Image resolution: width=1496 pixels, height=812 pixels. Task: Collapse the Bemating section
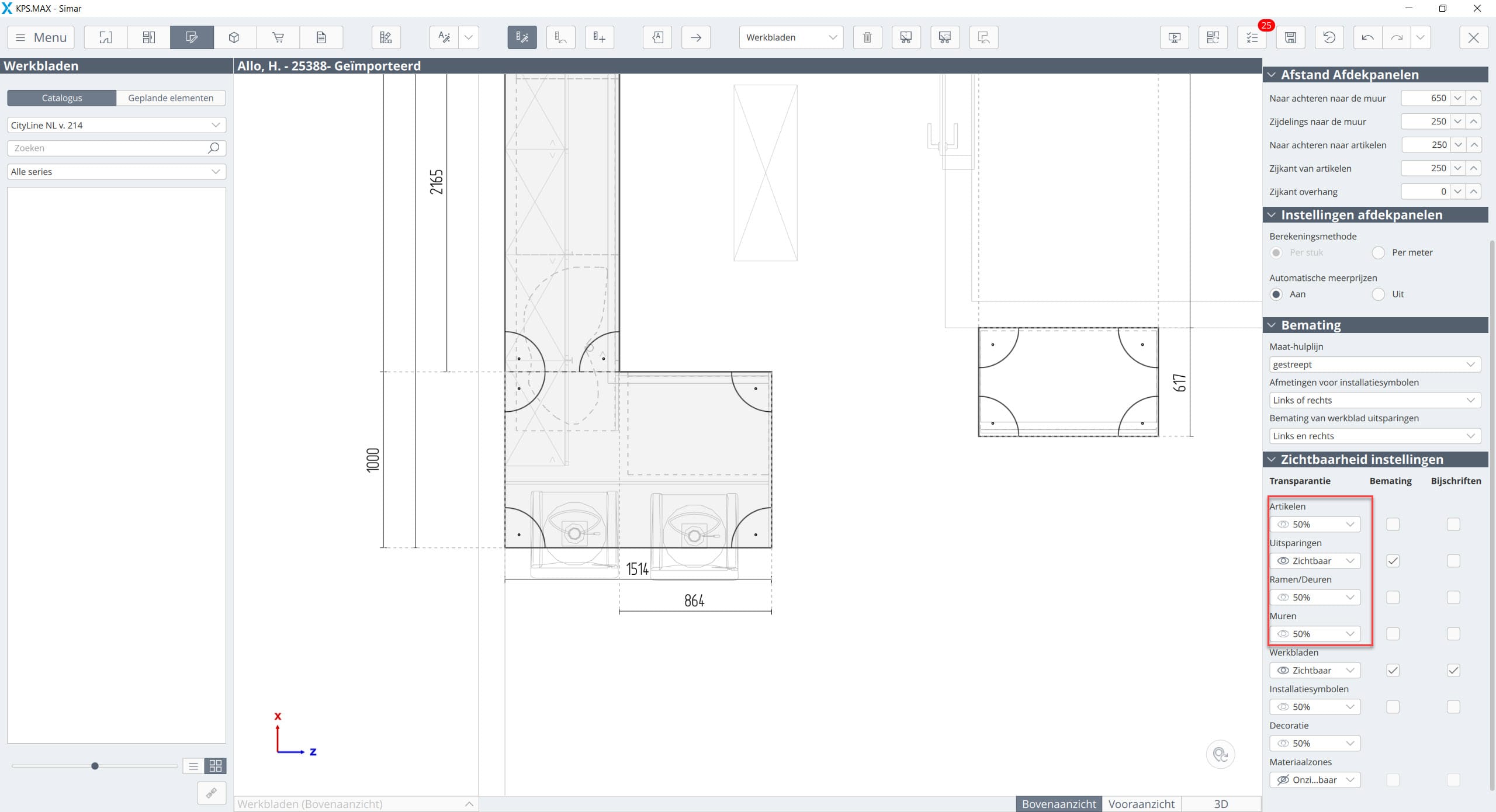(x=1272, y=325)
